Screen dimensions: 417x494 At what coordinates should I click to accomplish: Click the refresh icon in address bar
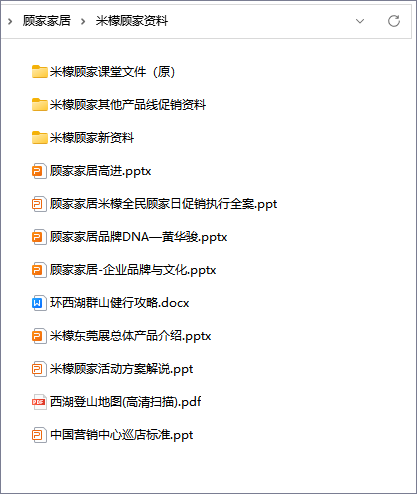(394, 21)
